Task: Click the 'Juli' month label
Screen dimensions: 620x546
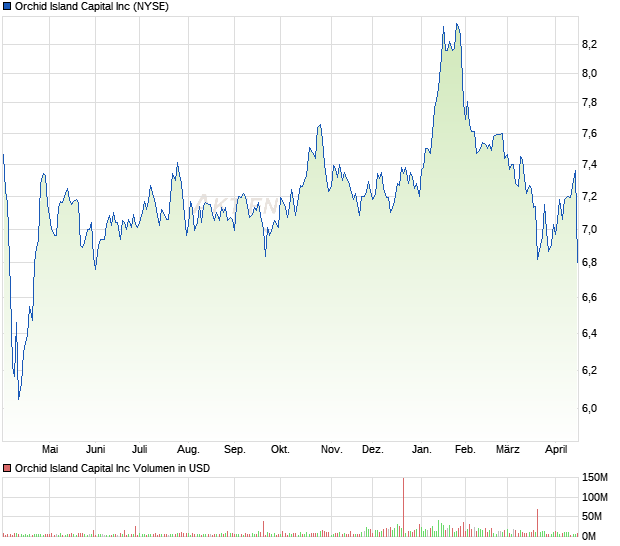Action: coord(140,450)
